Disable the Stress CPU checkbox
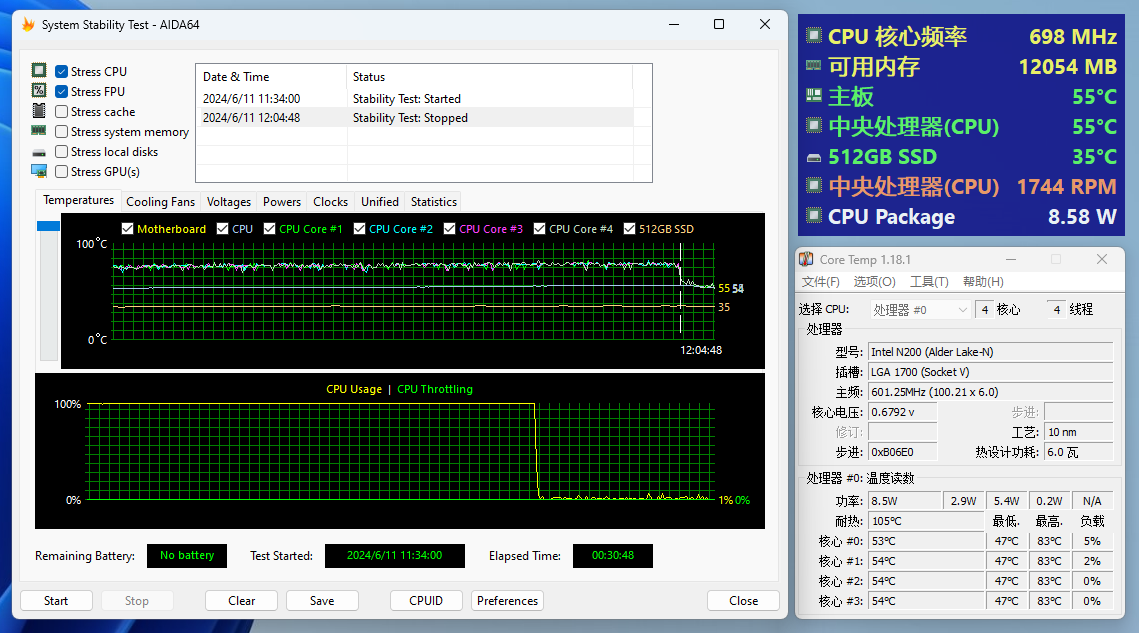The height and width of the screenshot is (633, 1139). pos(62,71)
